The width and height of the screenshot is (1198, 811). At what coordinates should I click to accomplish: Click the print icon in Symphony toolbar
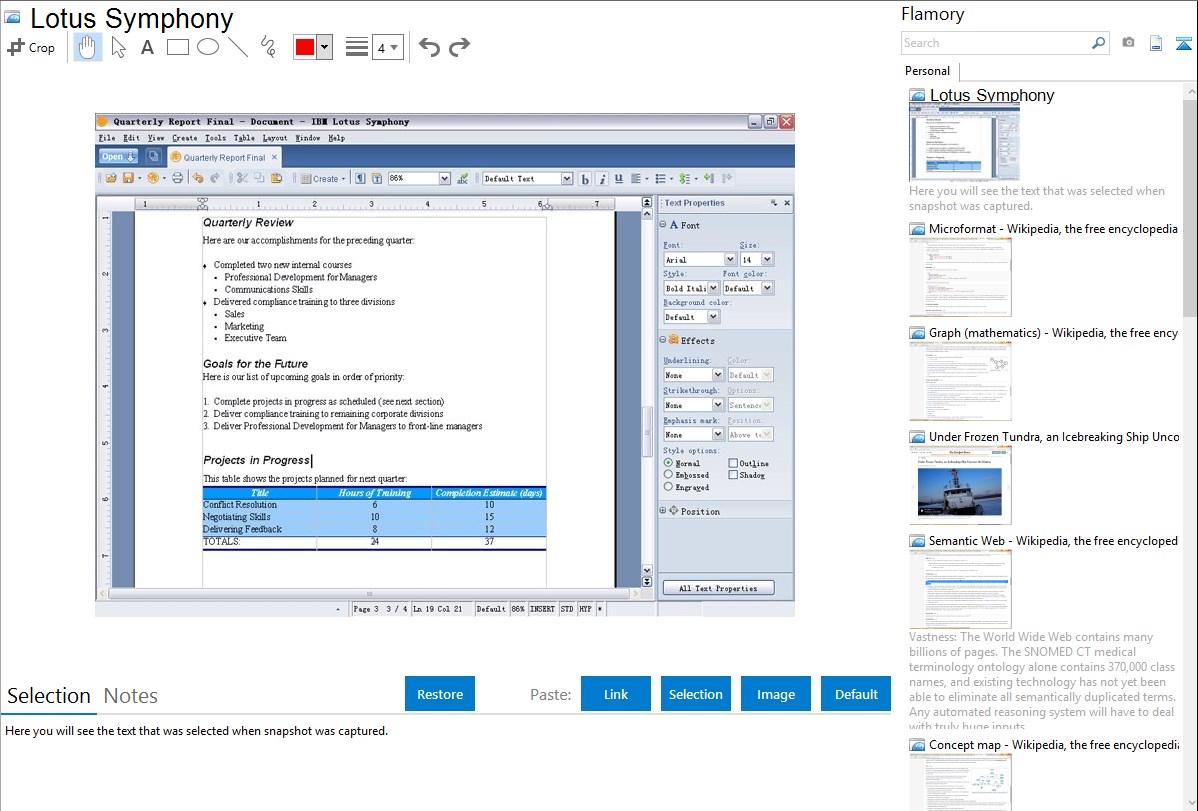177,178
